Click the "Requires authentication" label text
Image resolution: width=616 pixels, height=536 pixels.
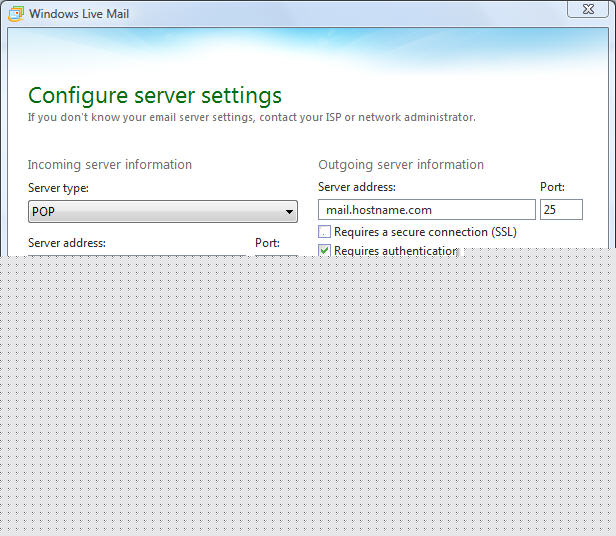click(395, 250)
